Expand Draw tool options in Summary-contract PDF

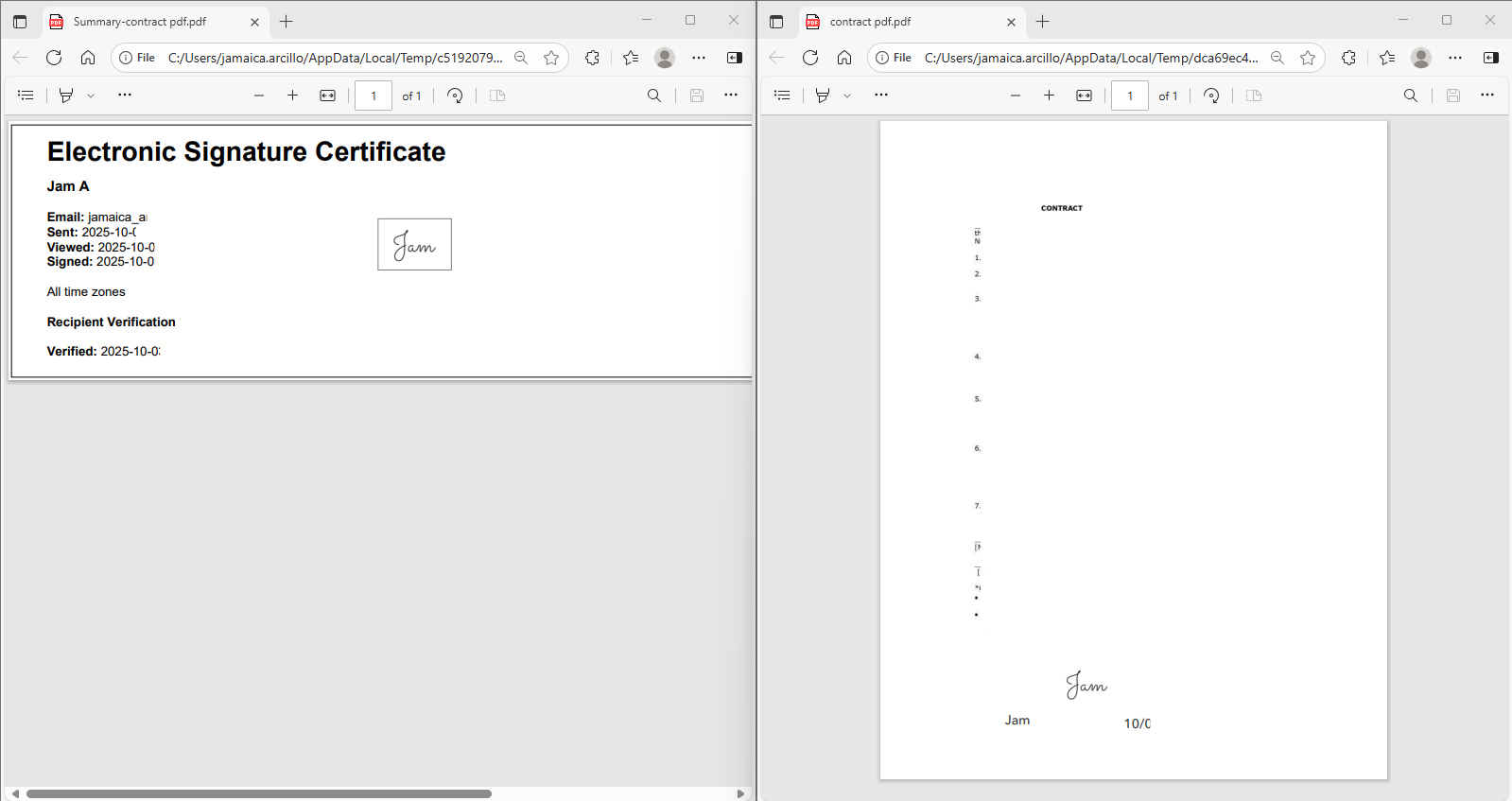91,96
